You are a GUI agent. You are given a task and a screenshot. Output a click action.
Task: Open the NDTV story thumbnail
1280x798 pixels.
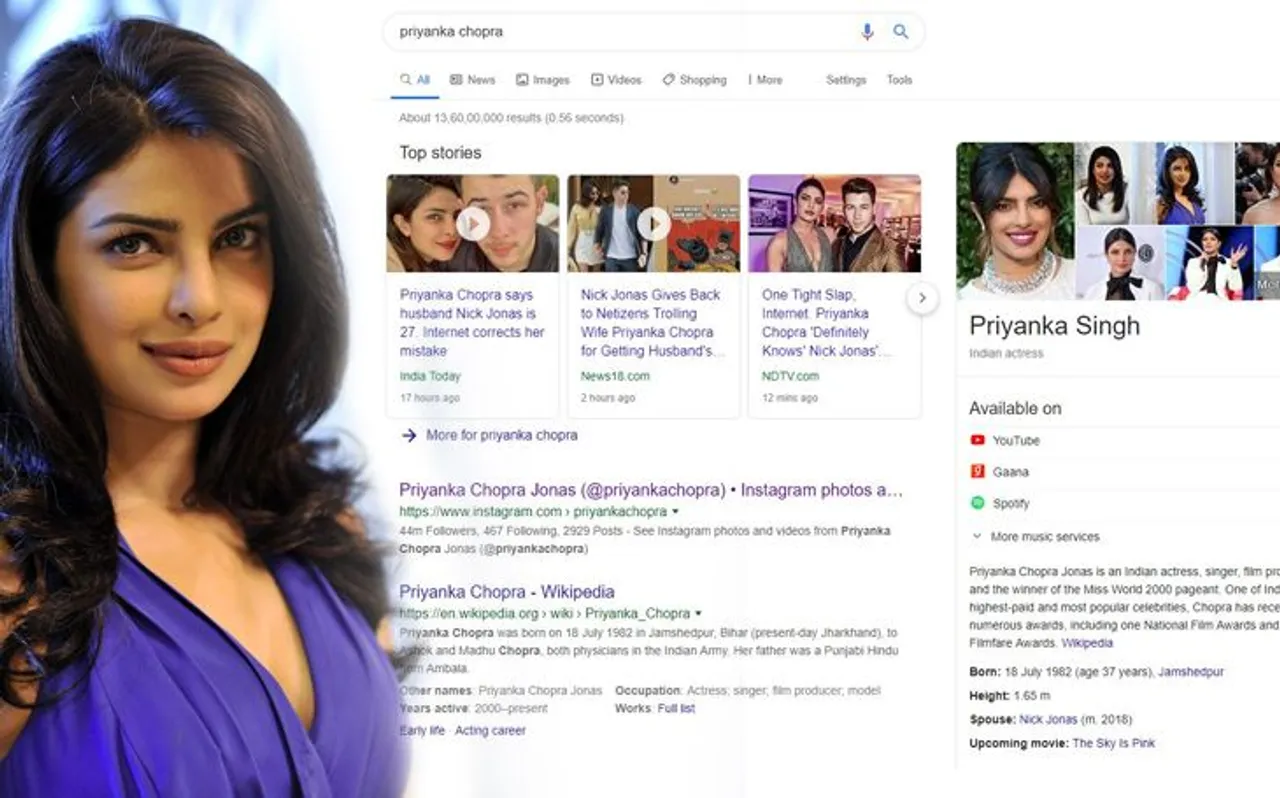tap(835, 224)
